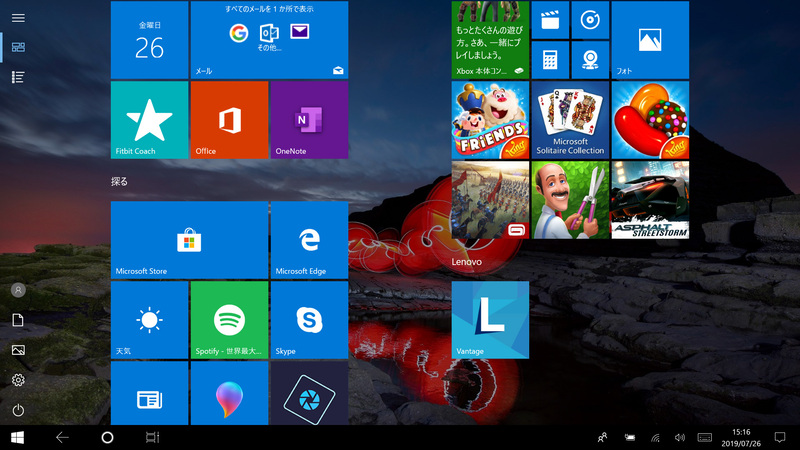
Task: Open the hamburger menu at top left
Action: pyautogui.click(x=18, y=18)
